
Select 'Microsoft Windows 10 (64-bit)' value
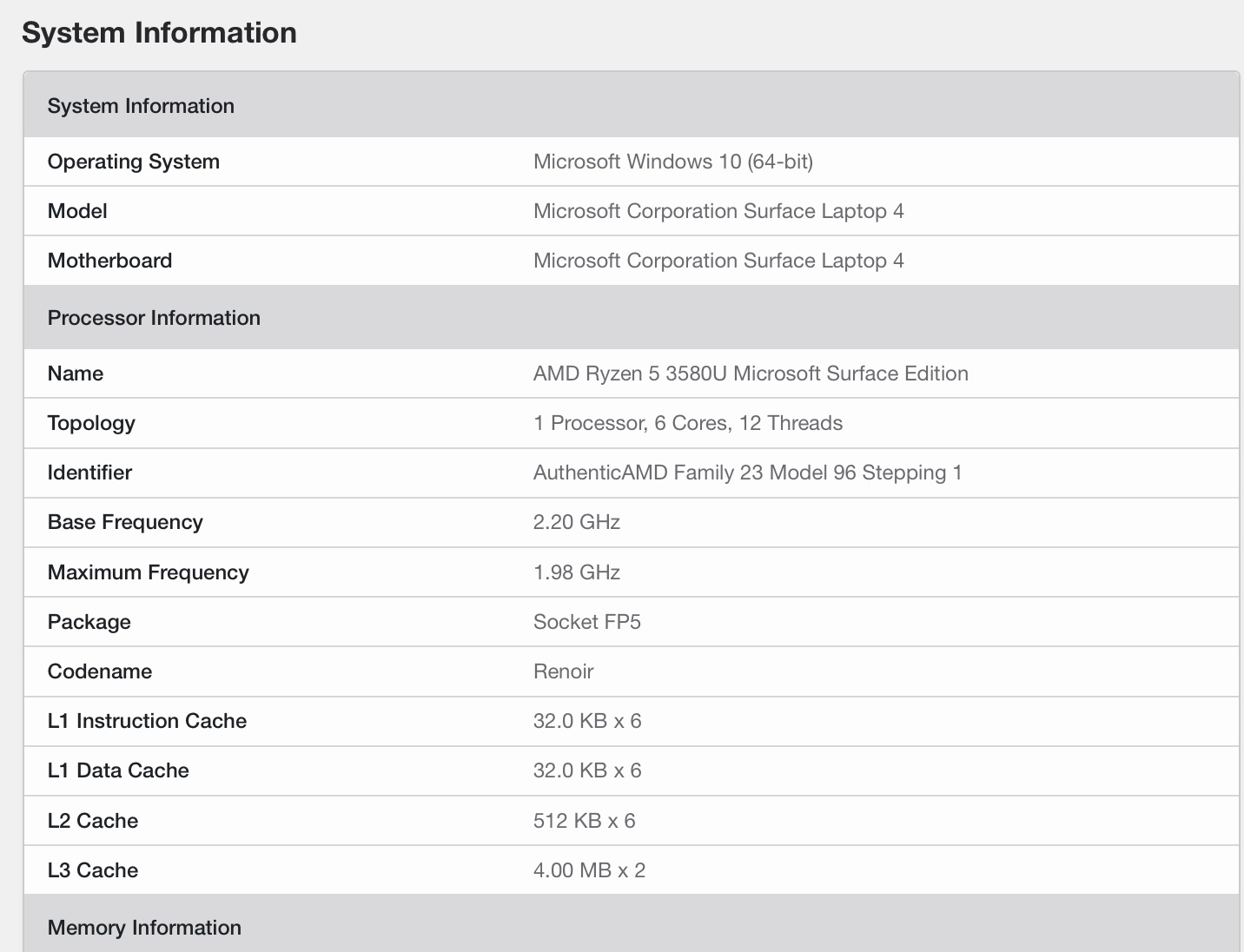click(673, 162)
